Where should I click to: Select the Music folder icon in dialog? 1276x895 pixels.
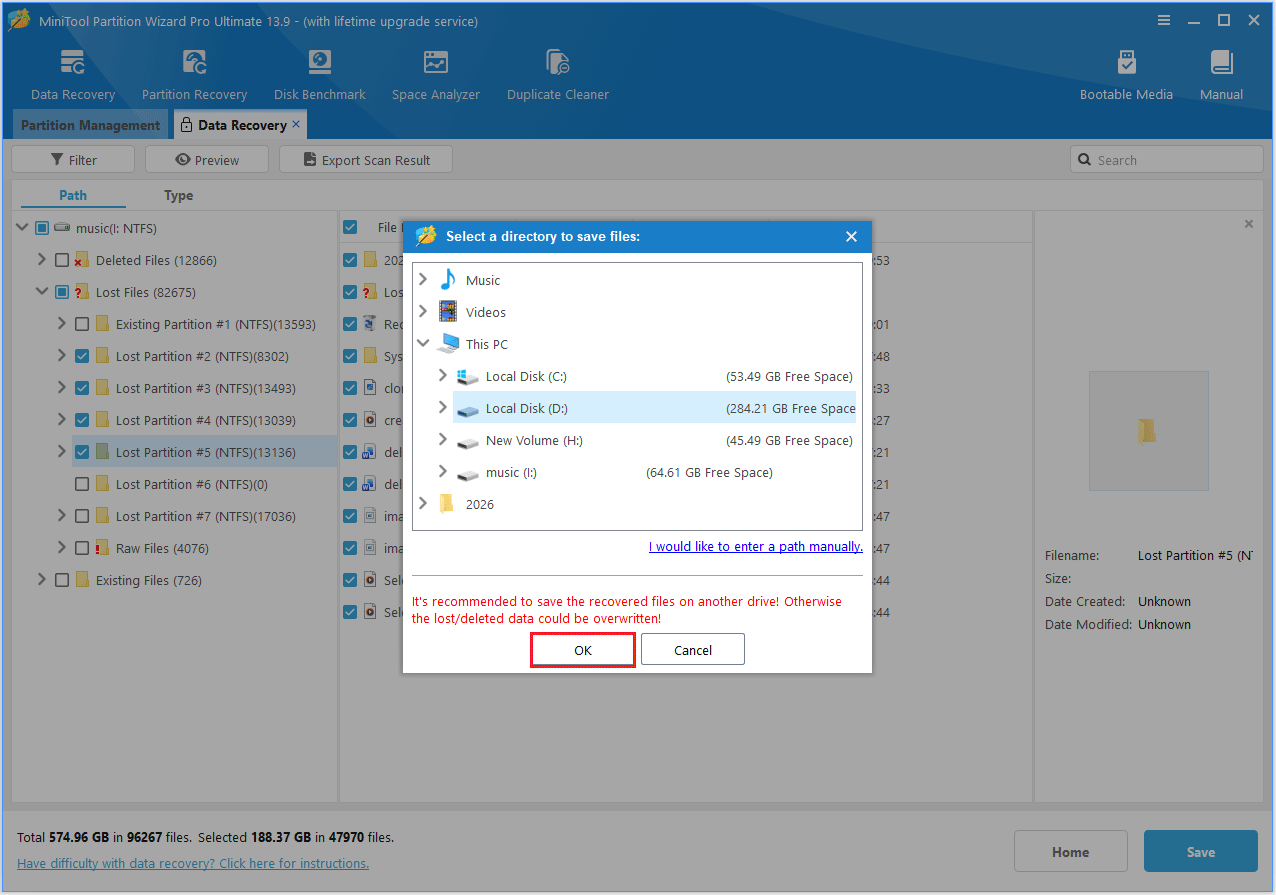448,280
